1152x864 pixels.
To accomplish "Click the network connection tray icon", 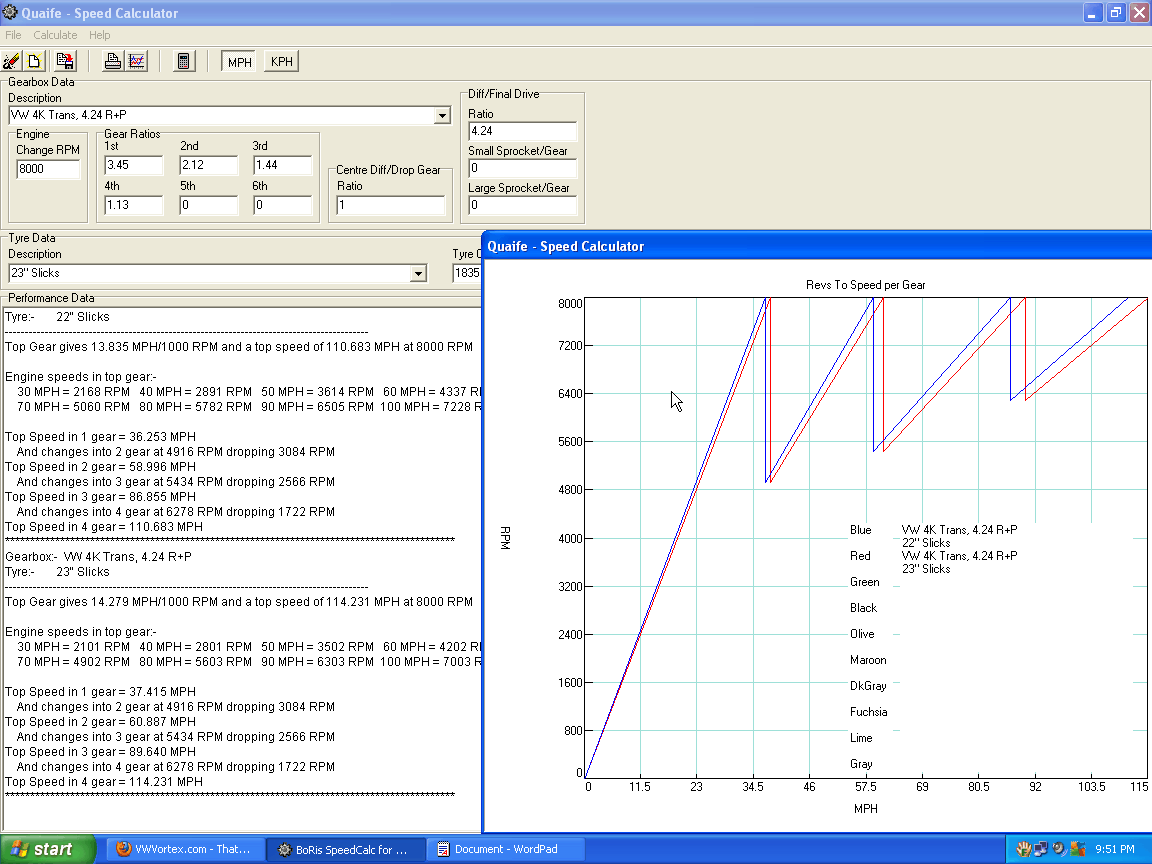I will point(1041,849).
